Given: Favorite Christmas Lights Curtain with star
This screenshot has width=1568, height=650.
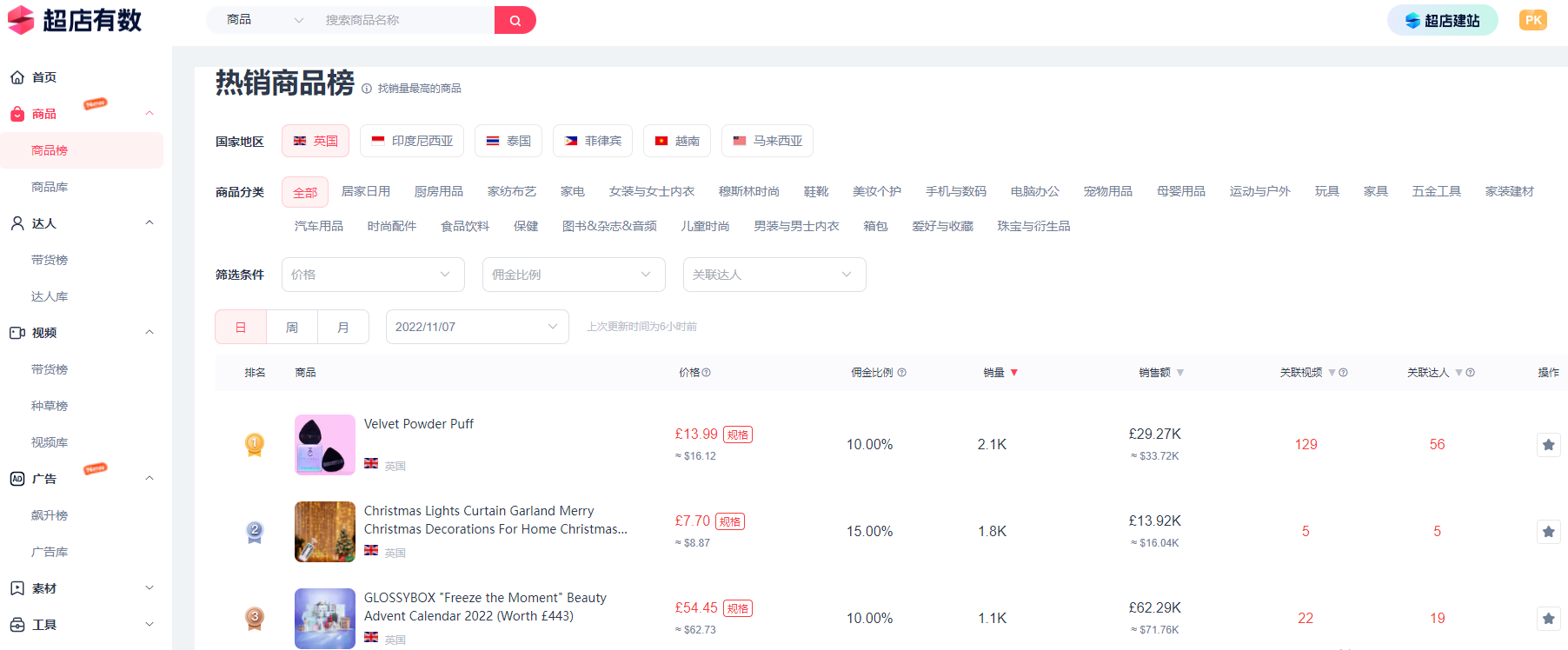Looking at the screenshot, I should 1548,531.
